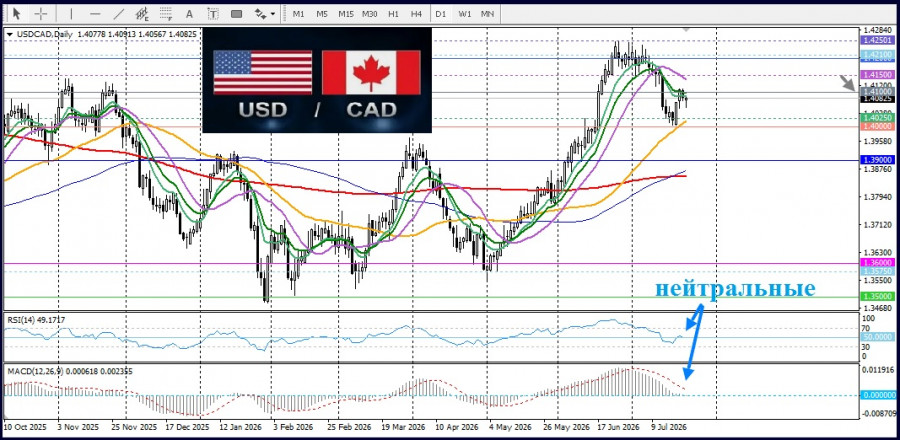
Task: Select the Text 'A' tool
Action: click(189, 13)
